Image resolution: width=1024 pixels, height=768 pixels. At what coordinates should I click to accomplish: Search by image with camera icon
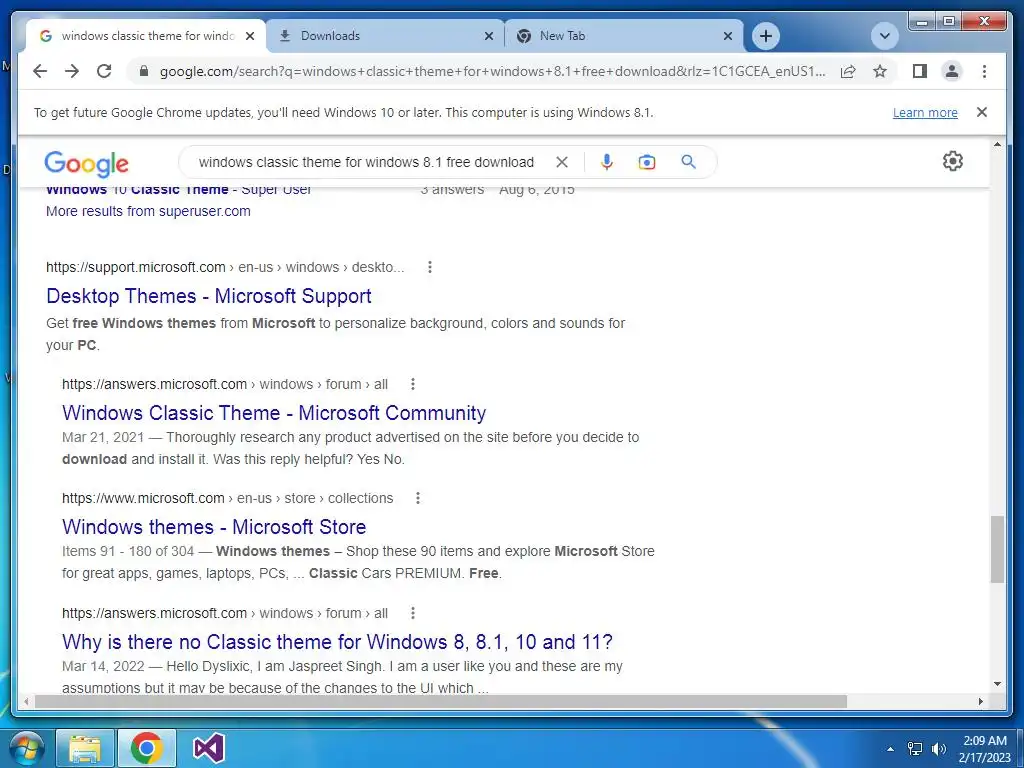coord(647,162)
